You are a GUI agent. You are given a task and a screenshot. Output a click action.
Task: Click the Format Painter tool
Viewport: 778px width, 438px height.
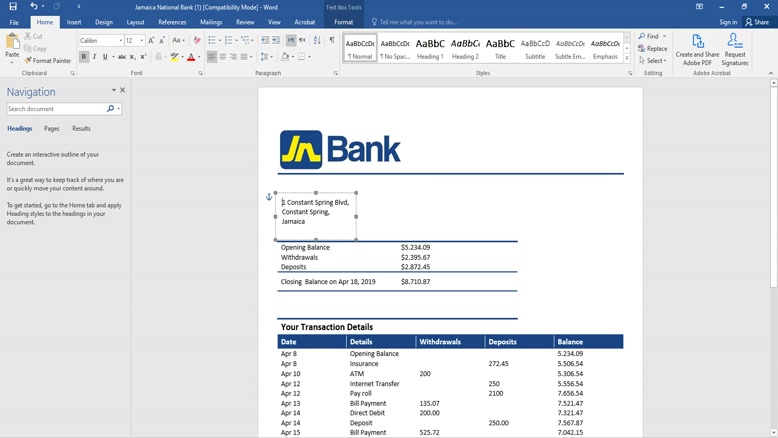pos(48,61)
